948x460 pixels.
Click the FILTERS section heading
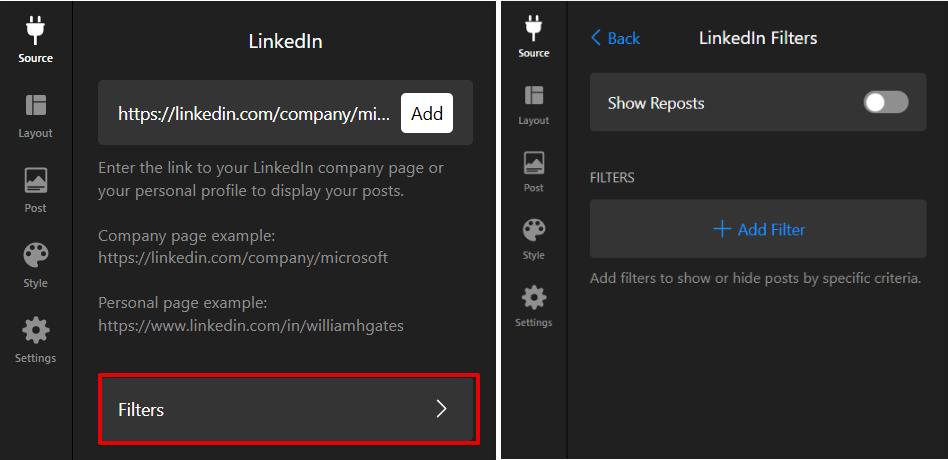[x=612, y=178]
